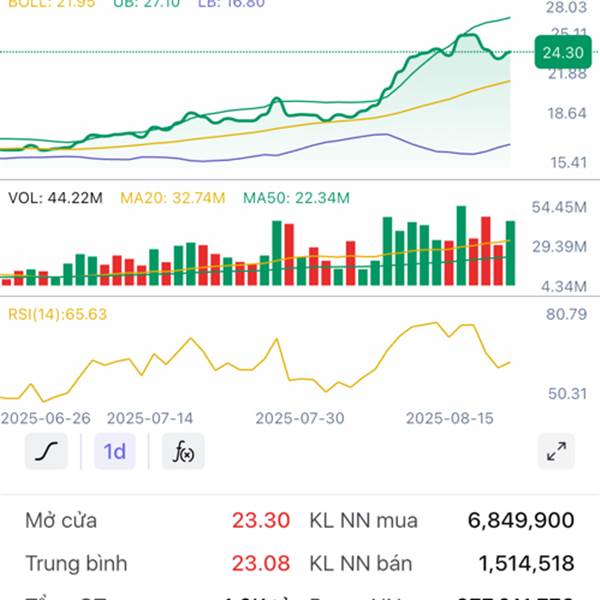Click the KL NN mua value 6,849,900

521,520
